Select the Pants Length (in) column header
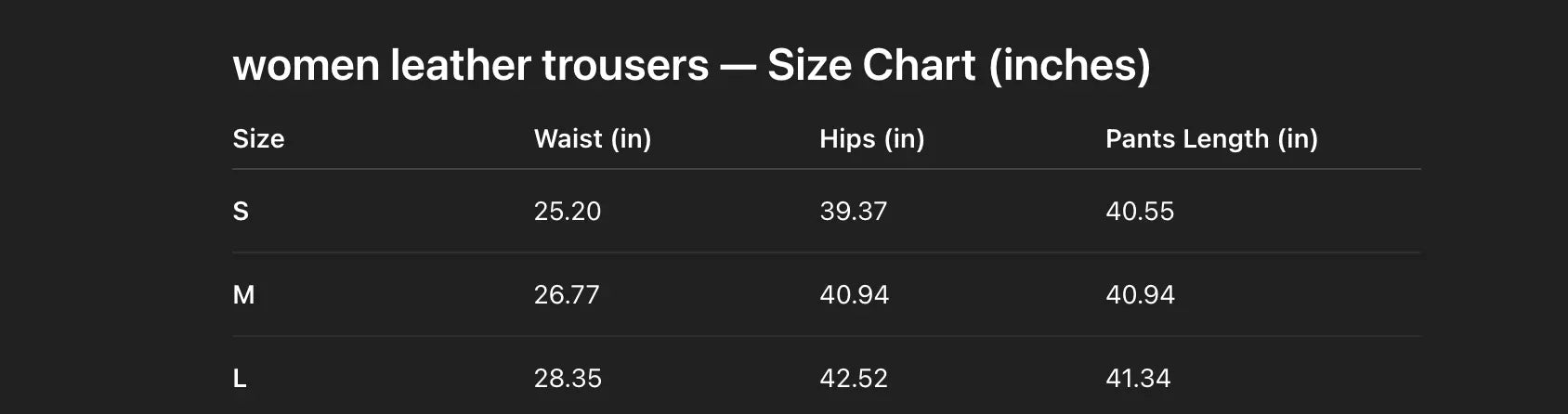Viewport: 1568px width, 414px height. 1211,139
